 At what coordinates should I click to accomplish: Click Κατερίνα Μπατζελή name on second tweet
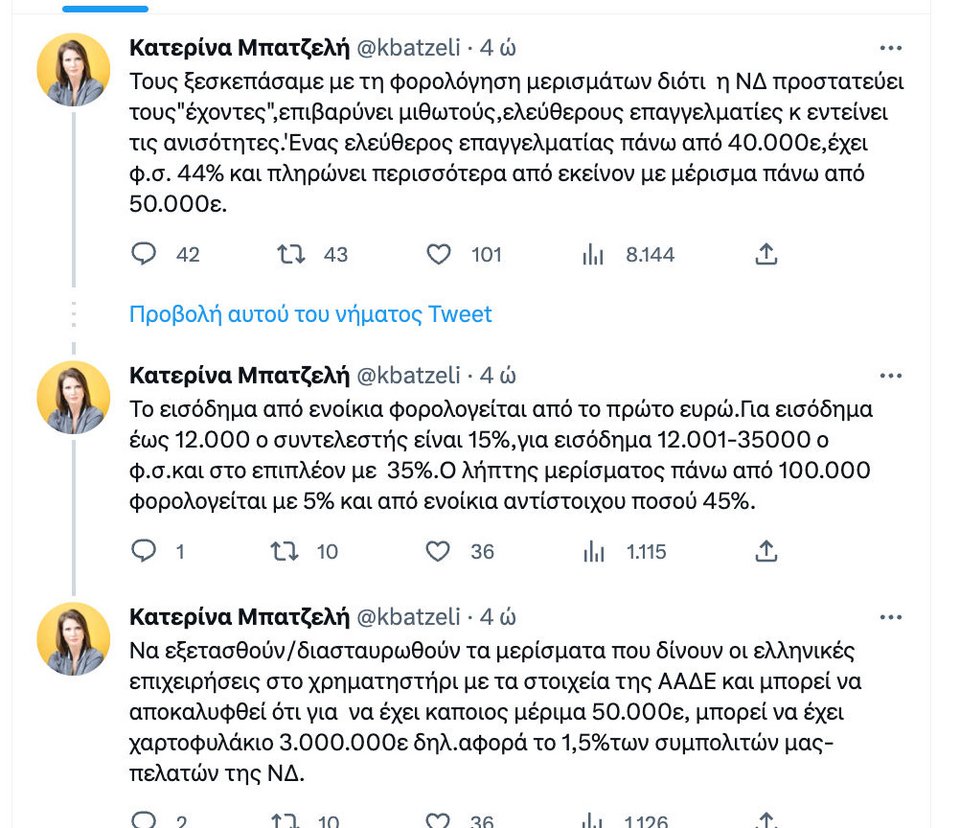[239, 376]
